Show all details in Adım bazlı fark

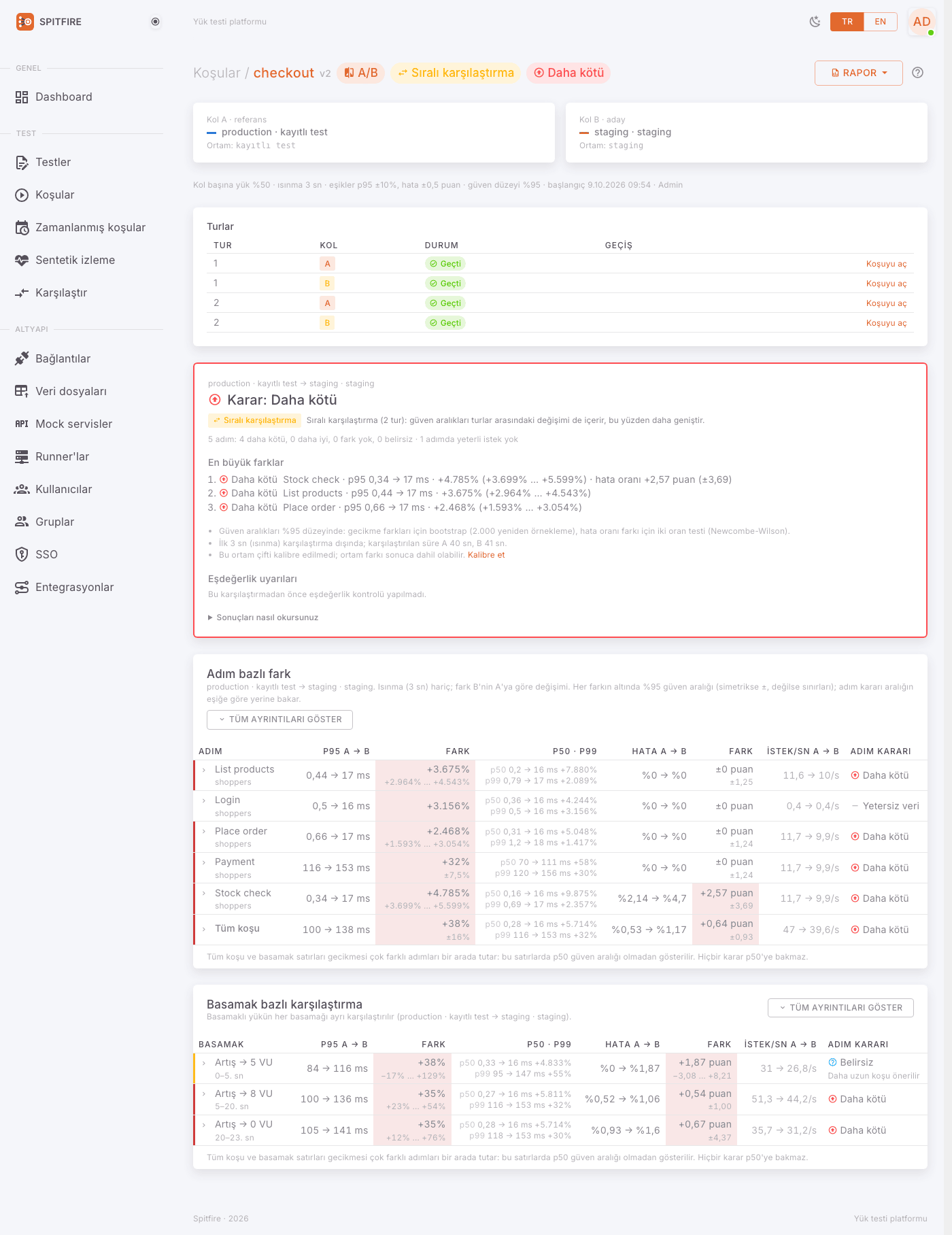pyautogui.click(x=279, y=720)
